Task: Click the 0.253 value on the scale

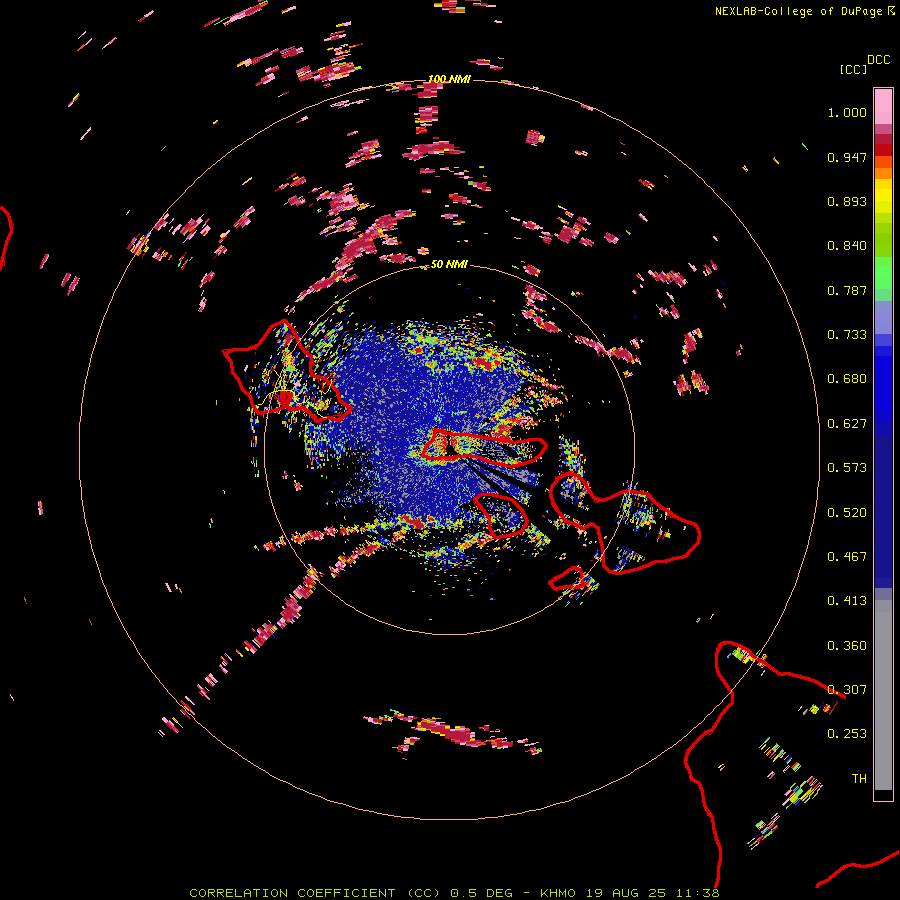Action: tap(847, 734)
